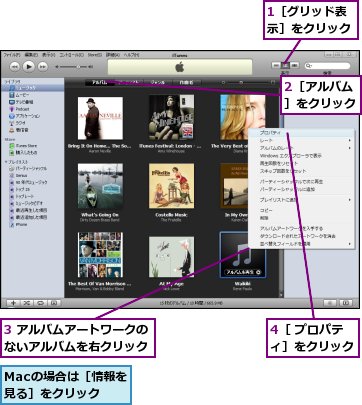Switch to Cover Flow view button

click(295, 66)
